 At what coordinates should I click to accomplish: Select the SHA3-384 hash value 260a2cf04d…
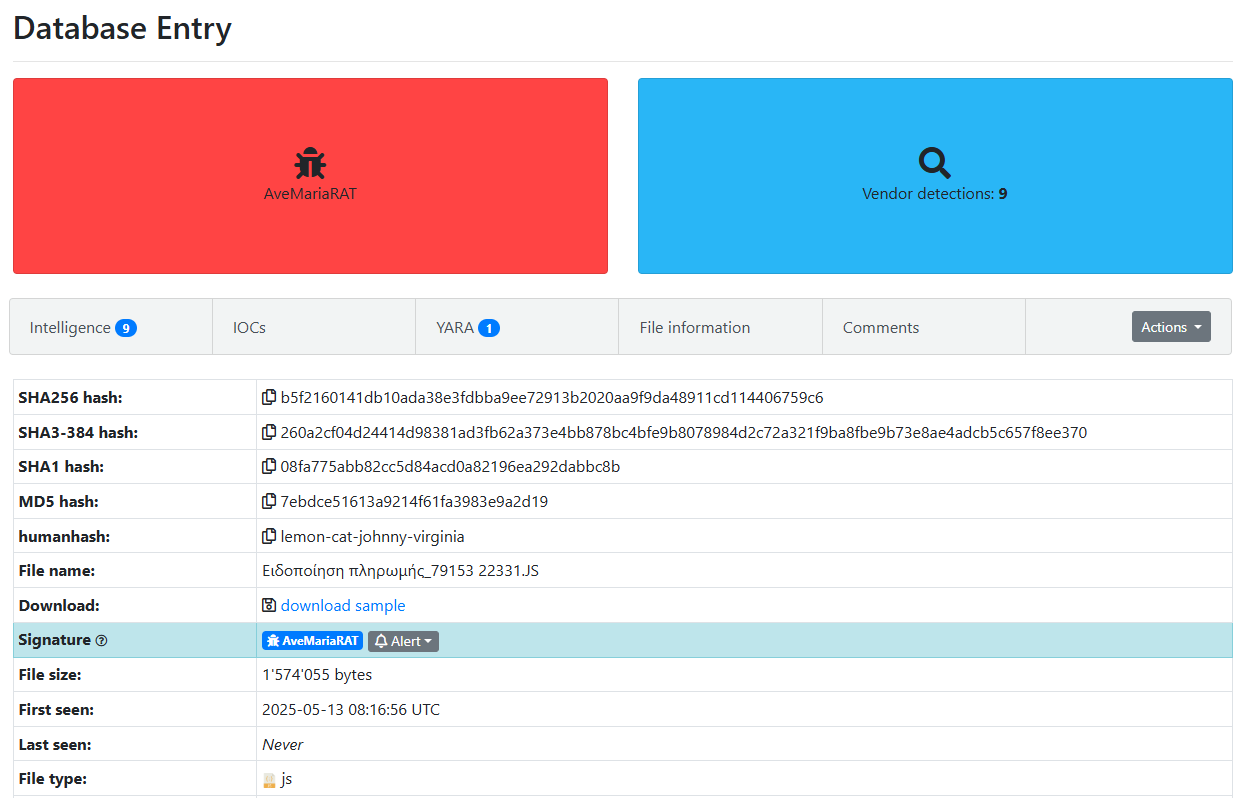[684, 433]
